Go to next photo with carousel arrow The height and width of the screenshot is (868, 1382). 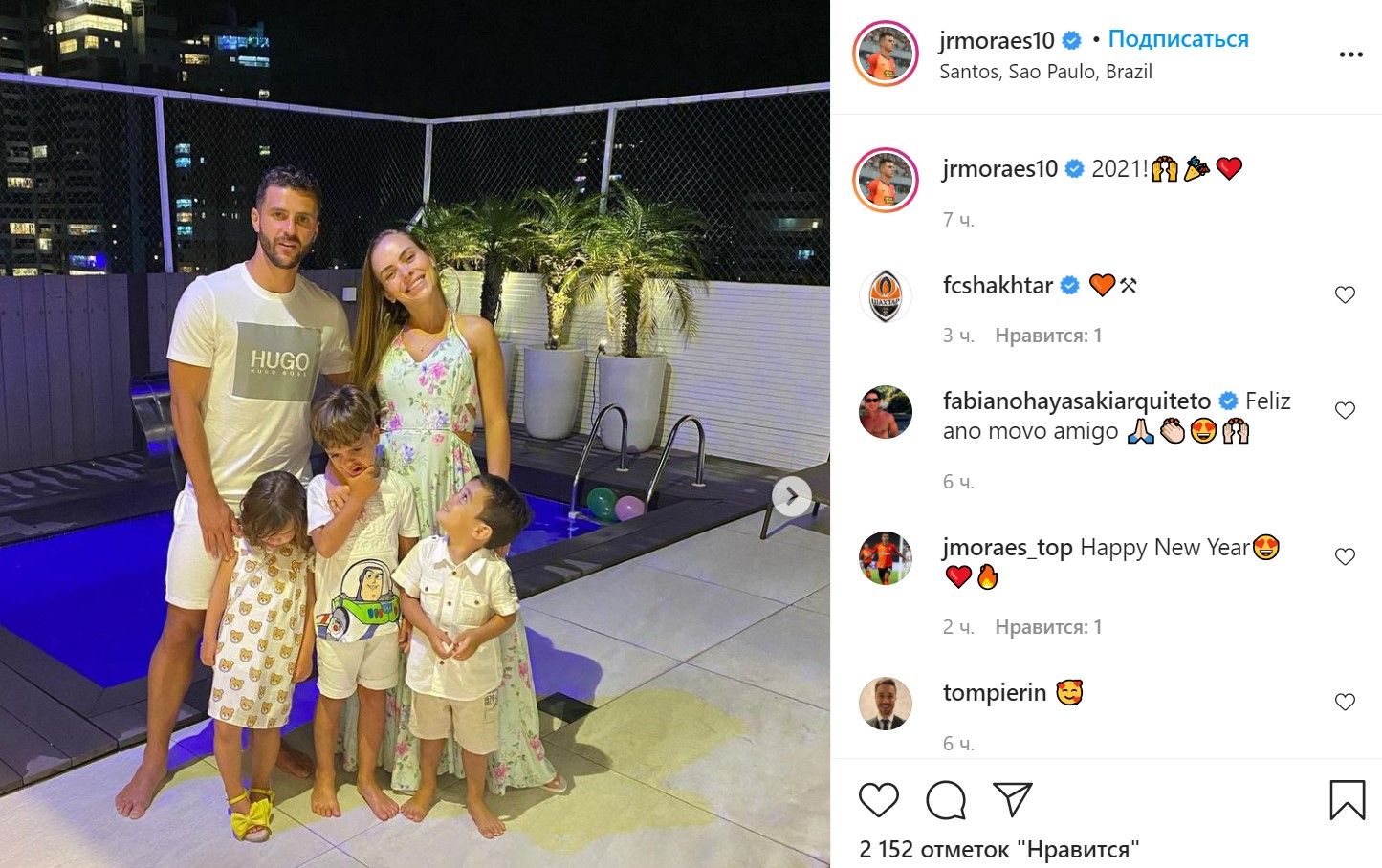click(792, 496)
